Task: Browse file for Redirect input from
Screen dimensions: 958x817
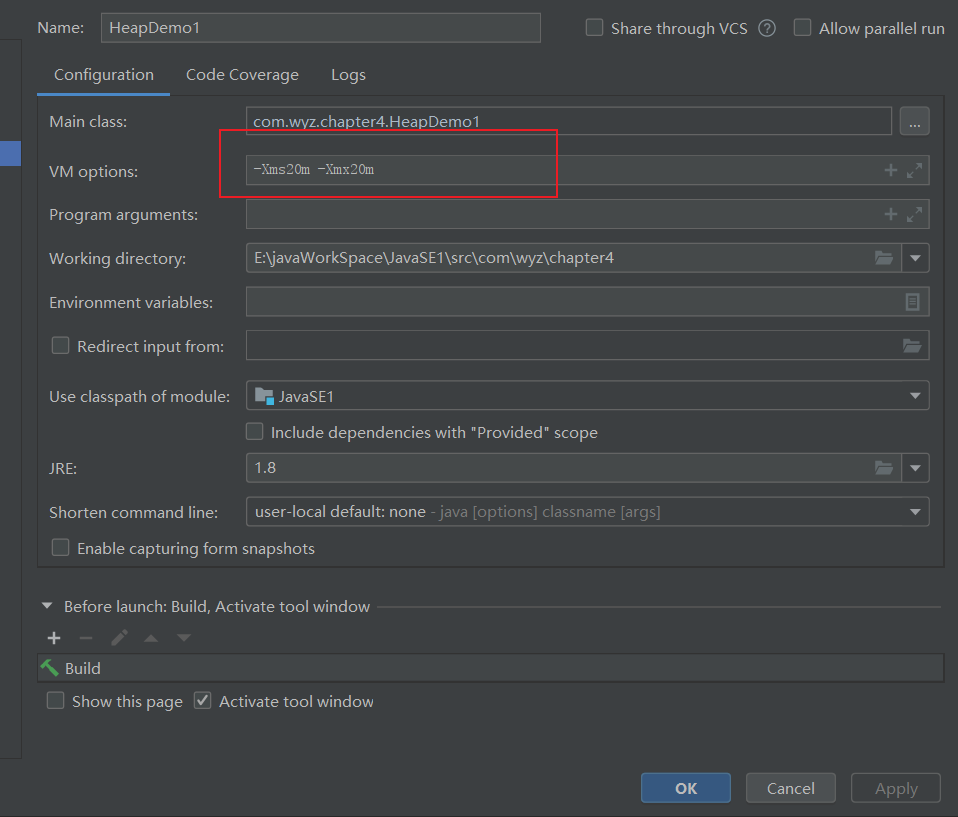Action: click(x=911, y=346)
